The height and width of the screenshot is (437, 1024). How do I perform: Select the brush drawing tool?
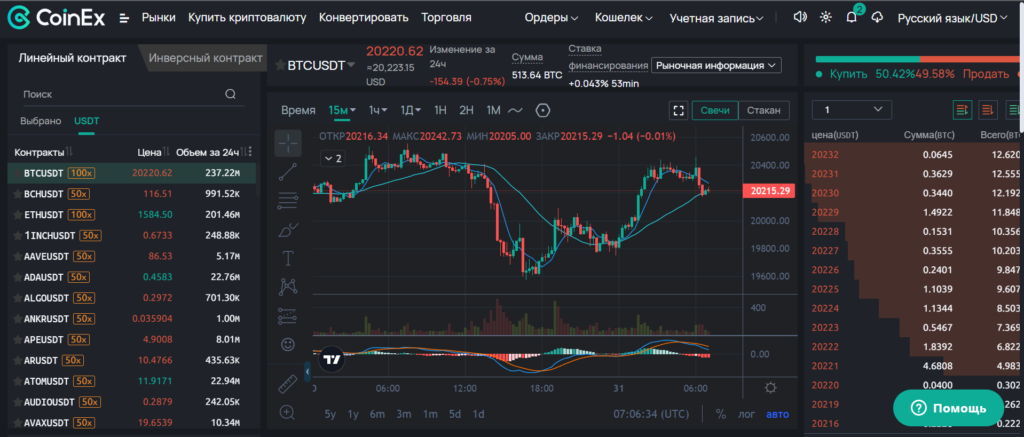[x=288, y=229]
